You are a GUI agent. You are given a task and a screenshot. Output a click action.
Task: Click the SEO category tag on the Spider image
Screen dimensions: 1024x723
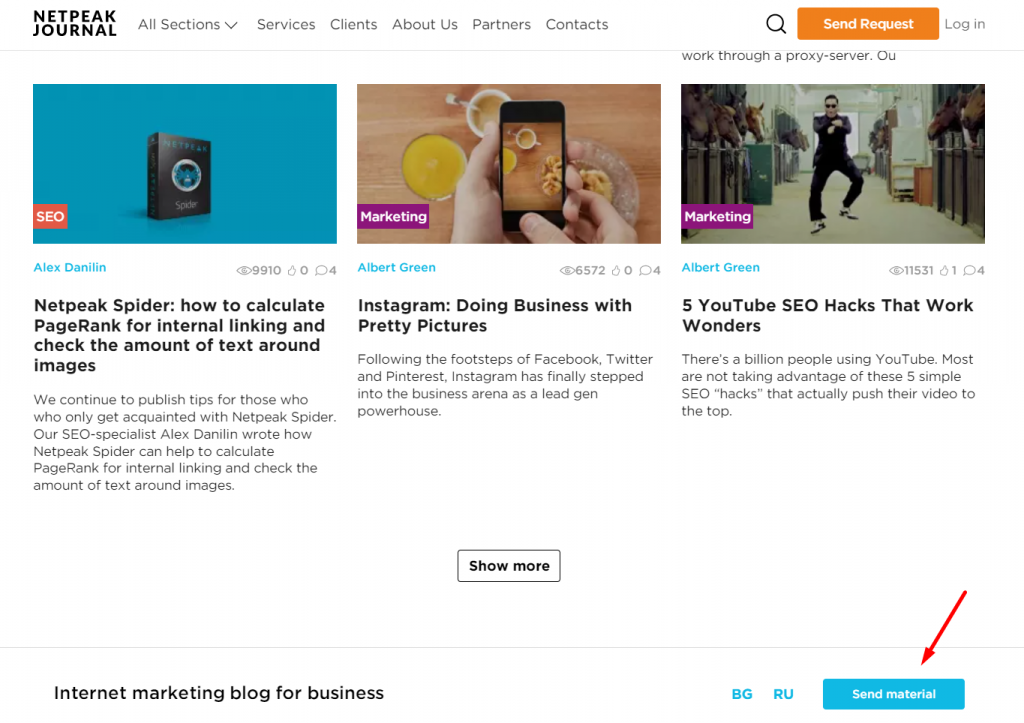click(x=50, y=216)
